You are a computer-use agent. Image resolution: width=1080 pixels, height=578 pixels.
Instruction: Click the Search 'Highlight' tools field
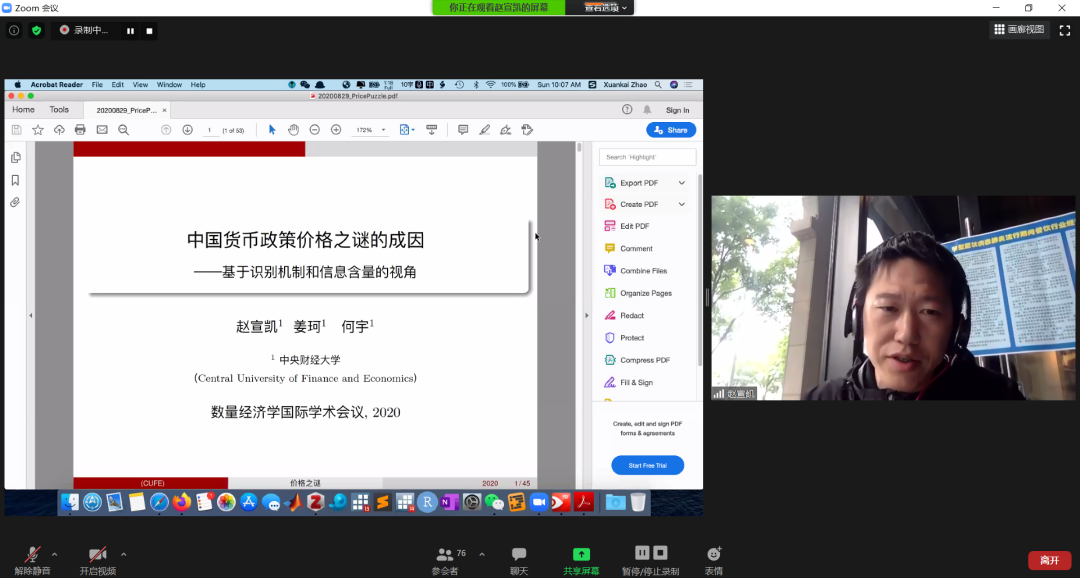click(647, 157)
